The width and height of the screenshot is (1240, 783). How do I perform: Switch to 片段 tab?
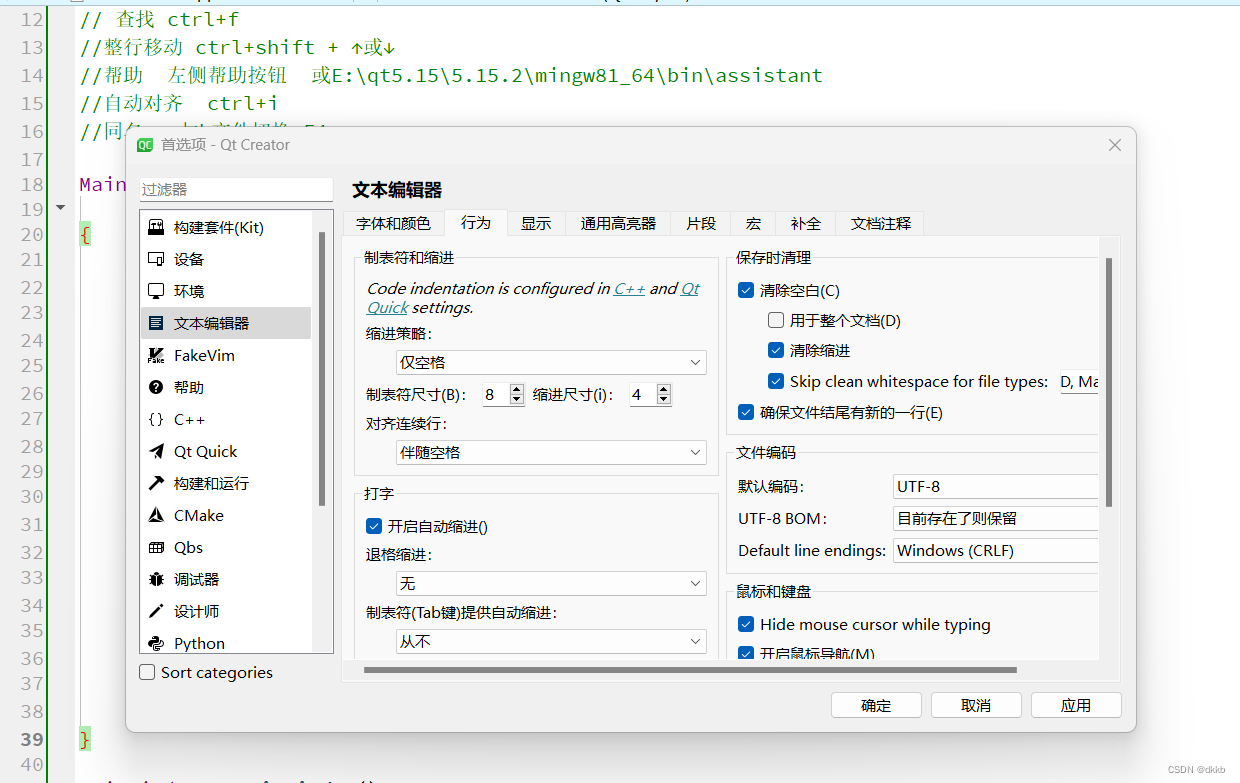click(701, 223)
